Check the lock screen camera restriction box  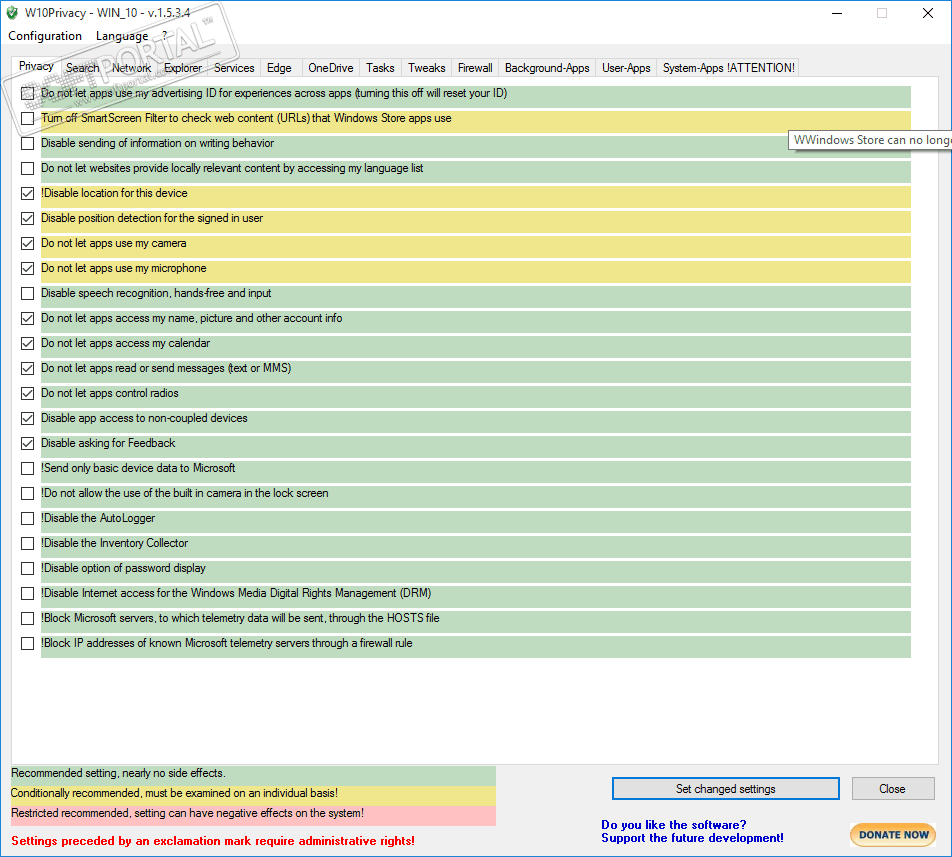click(x=27, y=493)
